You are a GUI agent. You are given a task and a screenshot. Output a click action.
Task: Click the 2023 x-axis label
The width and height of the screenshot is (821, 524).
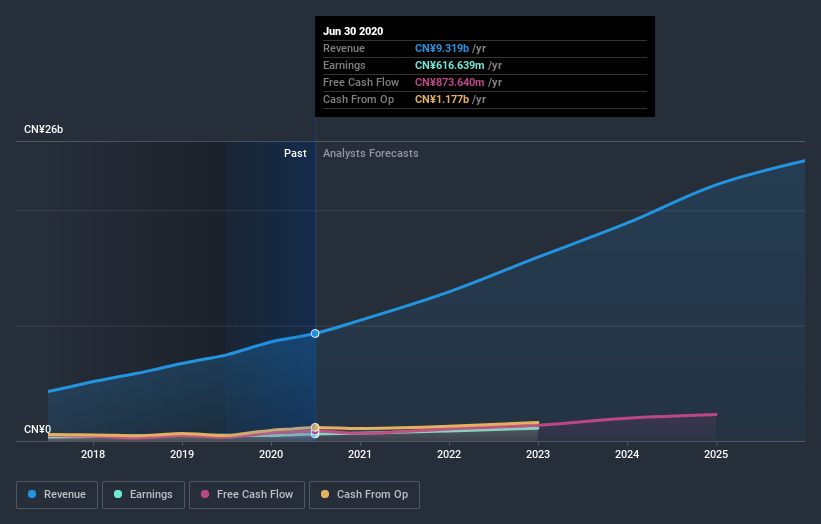(538, 454)
